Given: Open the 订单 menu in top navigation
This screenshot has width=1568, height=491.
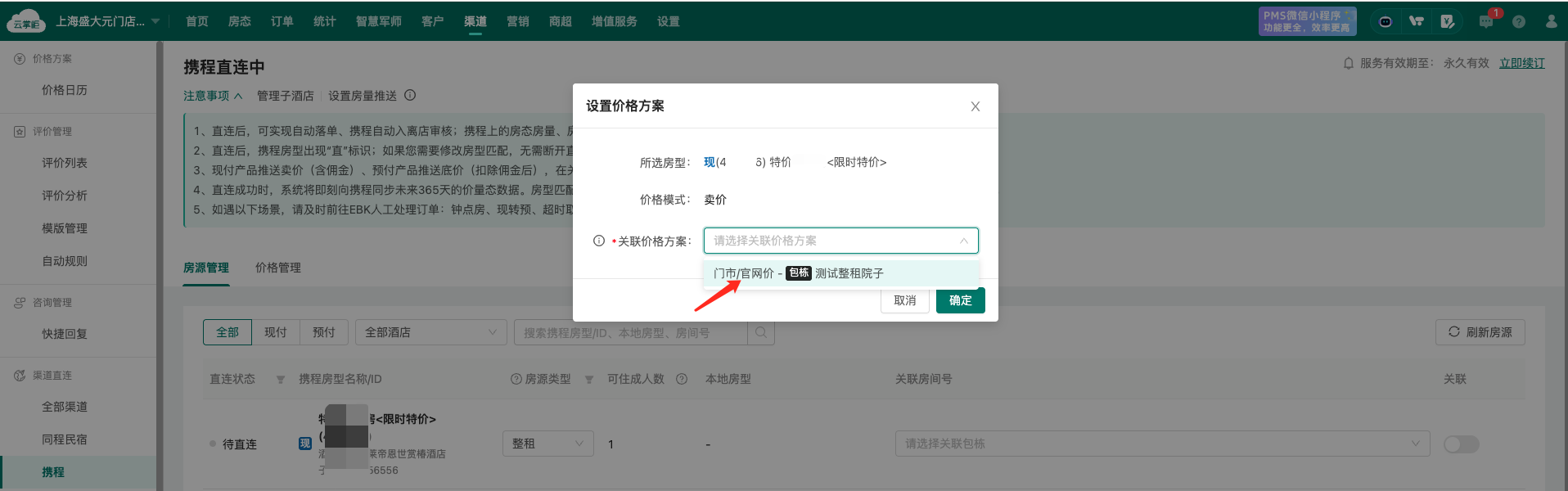Looking at the screenshot, I should coord(282,21).
